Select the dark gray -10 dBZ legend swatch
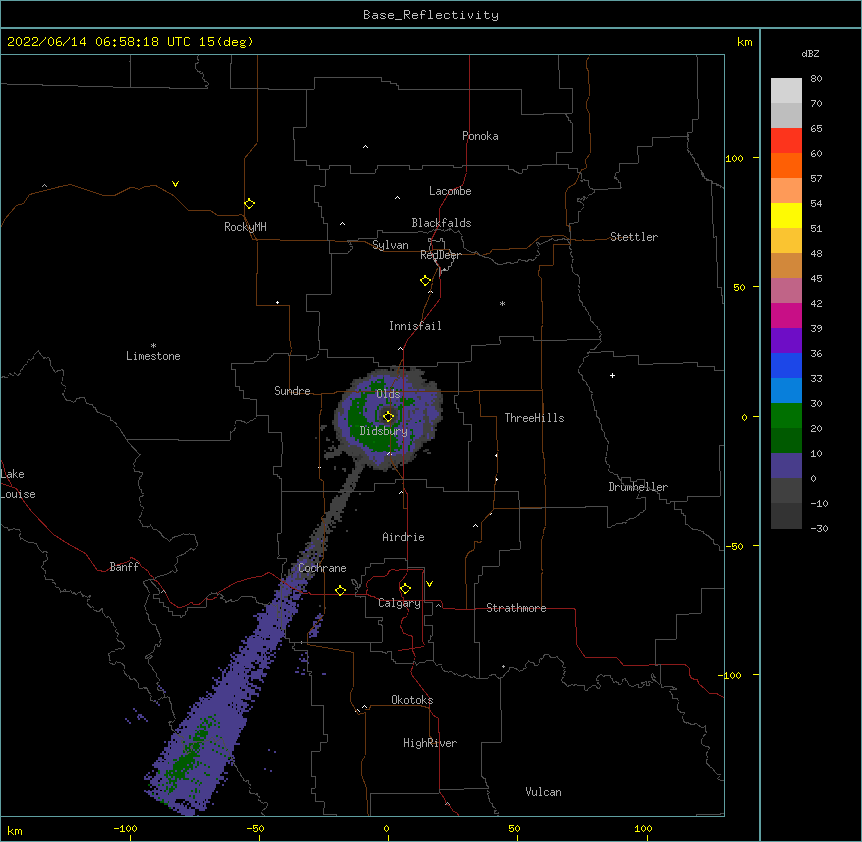This screenshot has width=862, height=842. [786, 516]
